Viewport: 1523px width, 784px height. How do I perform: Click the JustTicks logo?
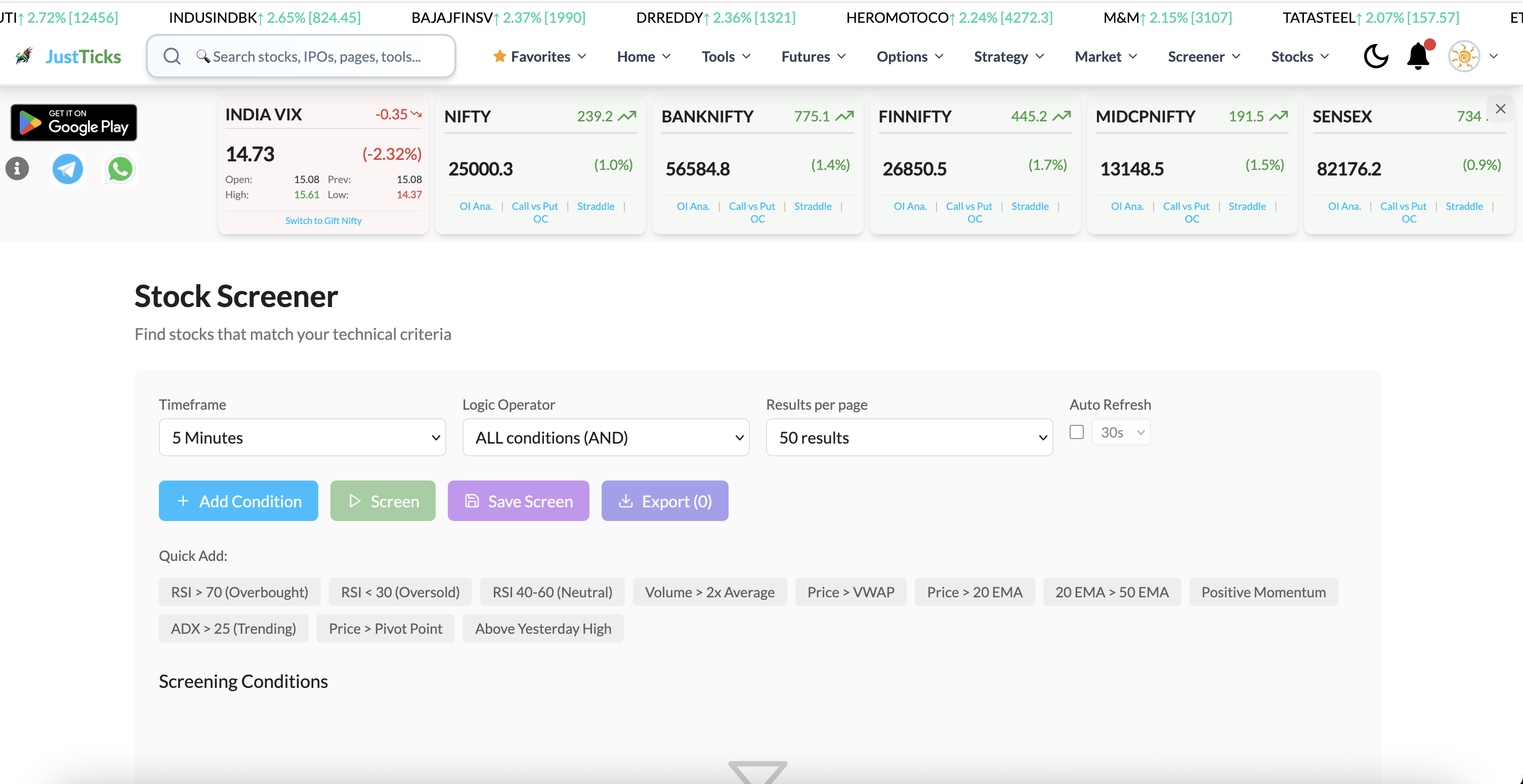point(68,57)
